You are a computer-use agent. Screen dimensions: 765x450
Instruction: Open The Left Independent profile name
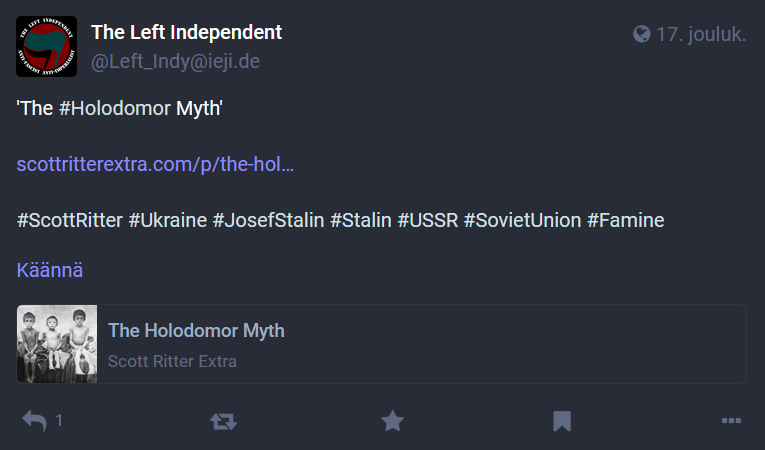186,32
